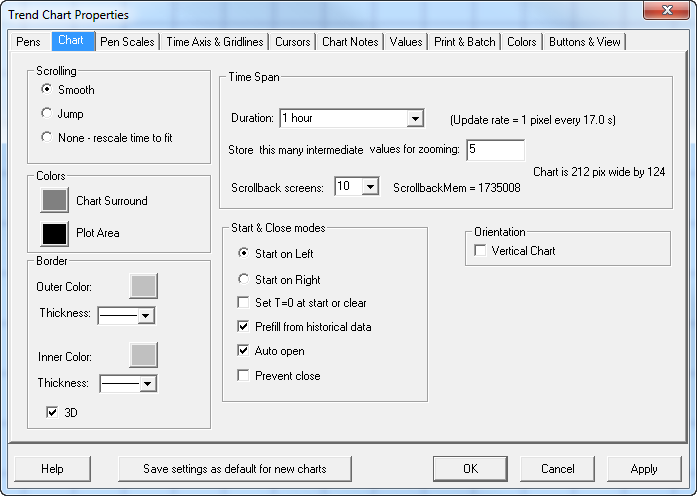Enable the Vertical Chart checkbox
The image size is (697, 496).
480,251
